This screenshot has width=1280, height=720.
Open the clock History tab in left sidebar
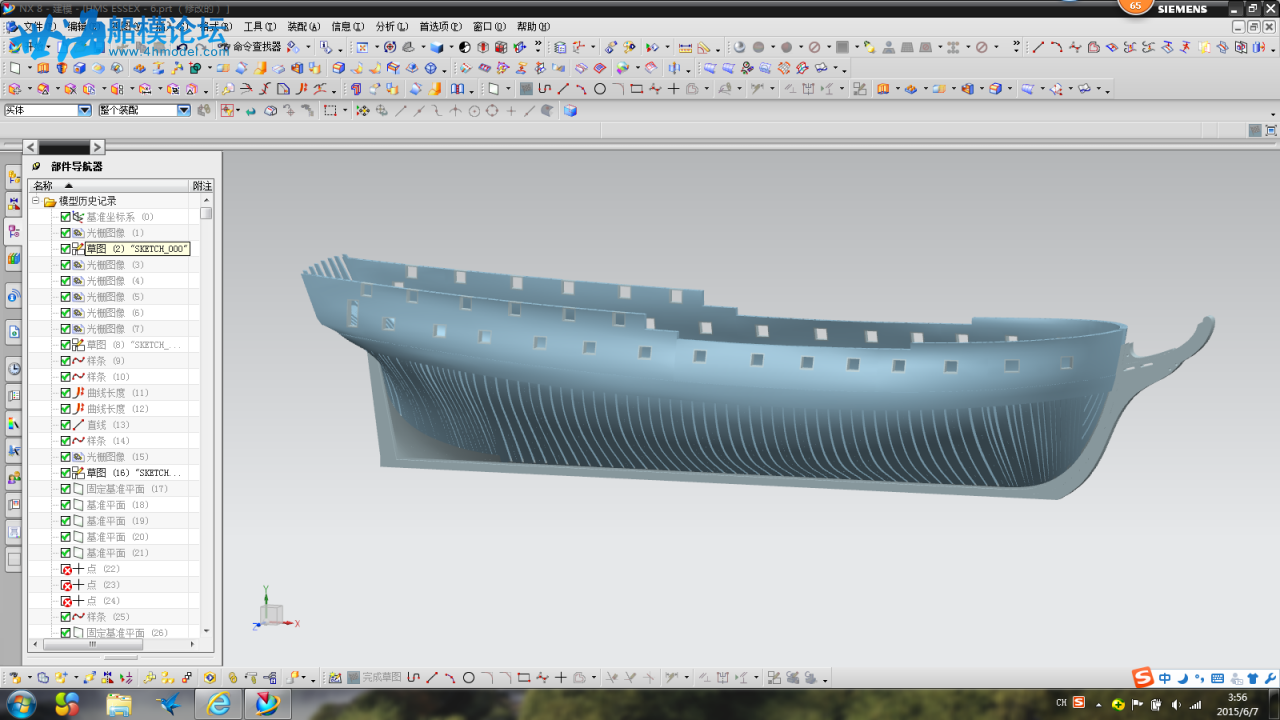tap(13, 369)
